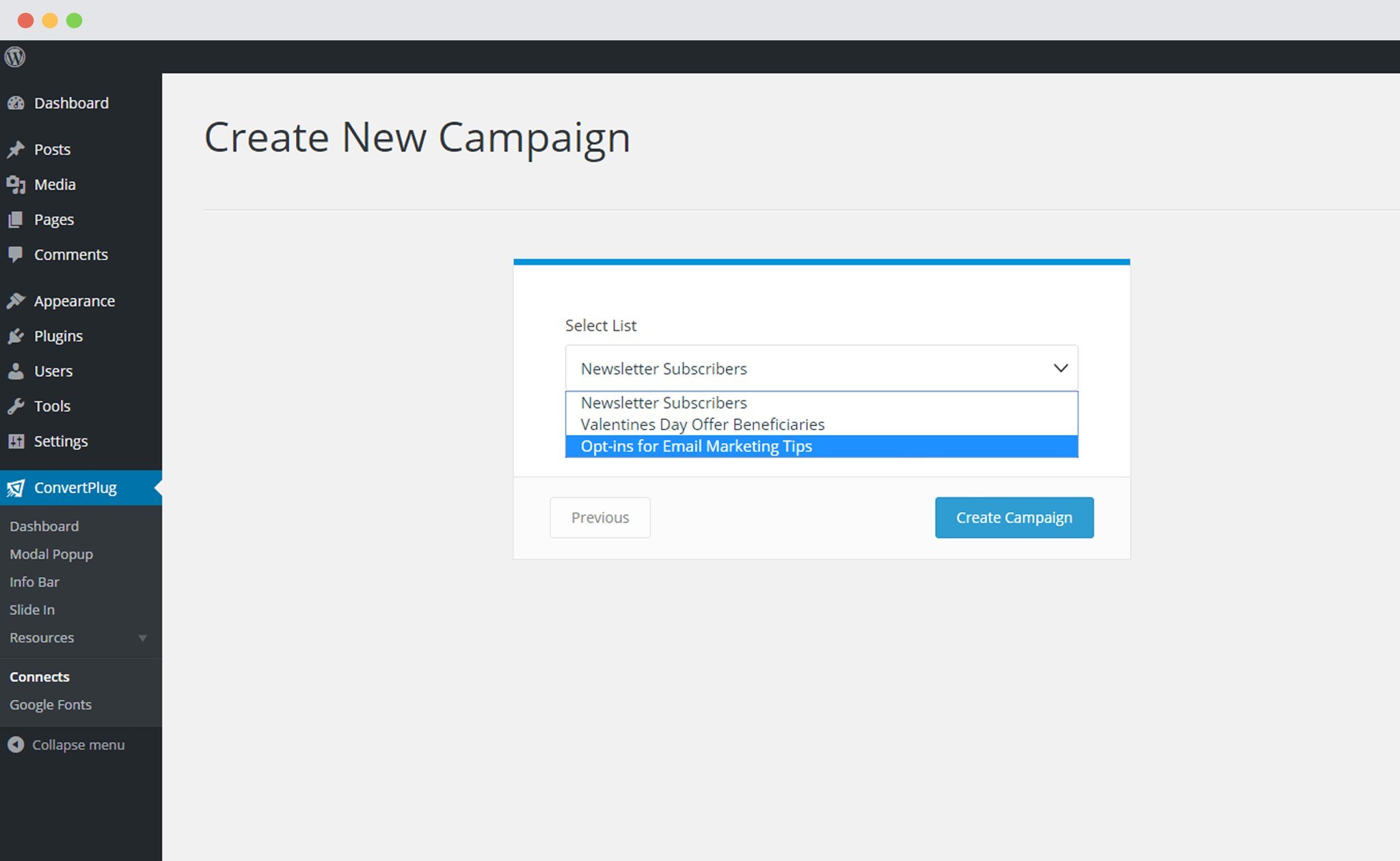Click the Previous button

(600, 517)
